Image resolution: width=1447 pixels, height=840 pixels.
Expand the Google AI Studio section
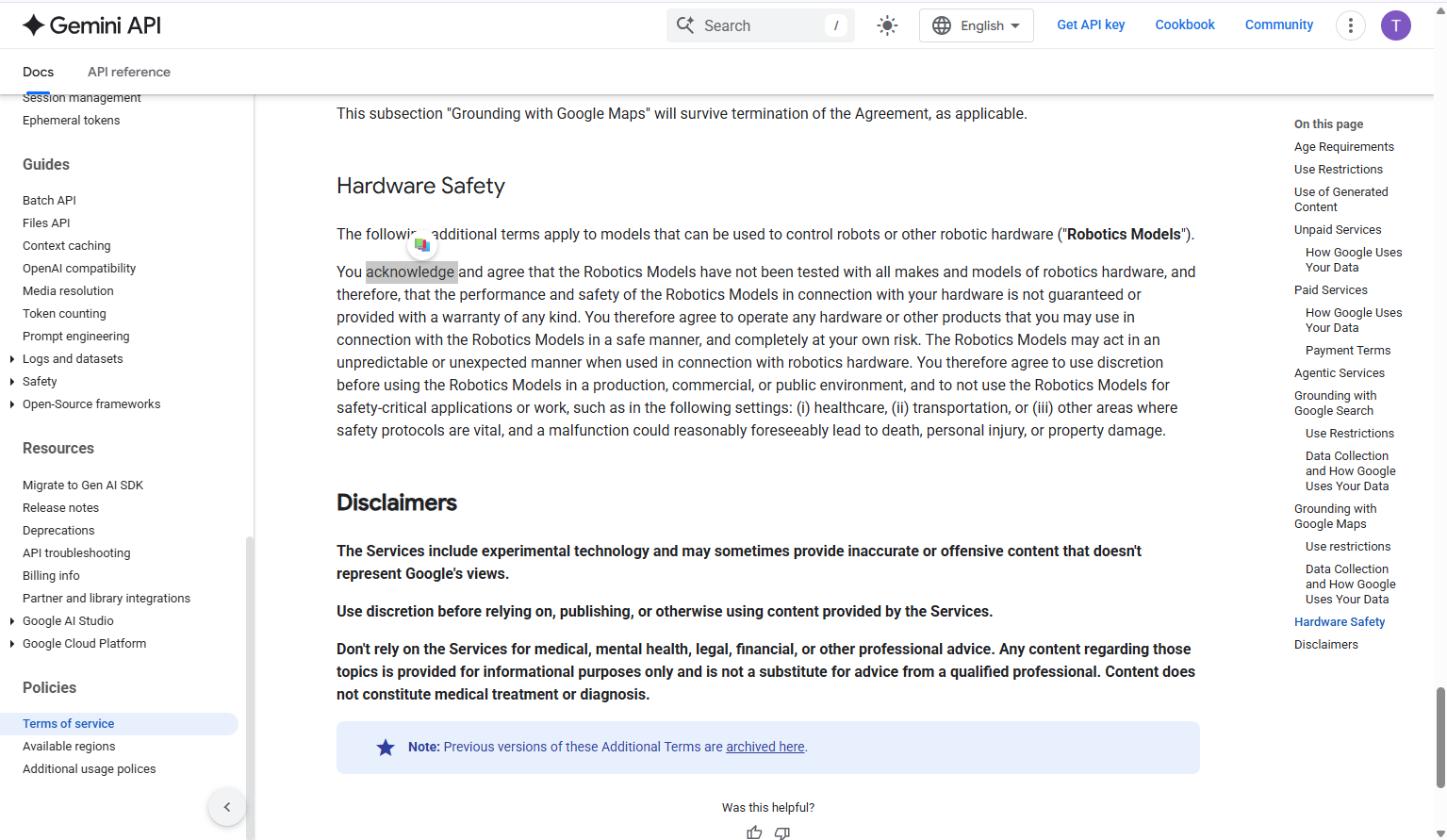[11, 621]
